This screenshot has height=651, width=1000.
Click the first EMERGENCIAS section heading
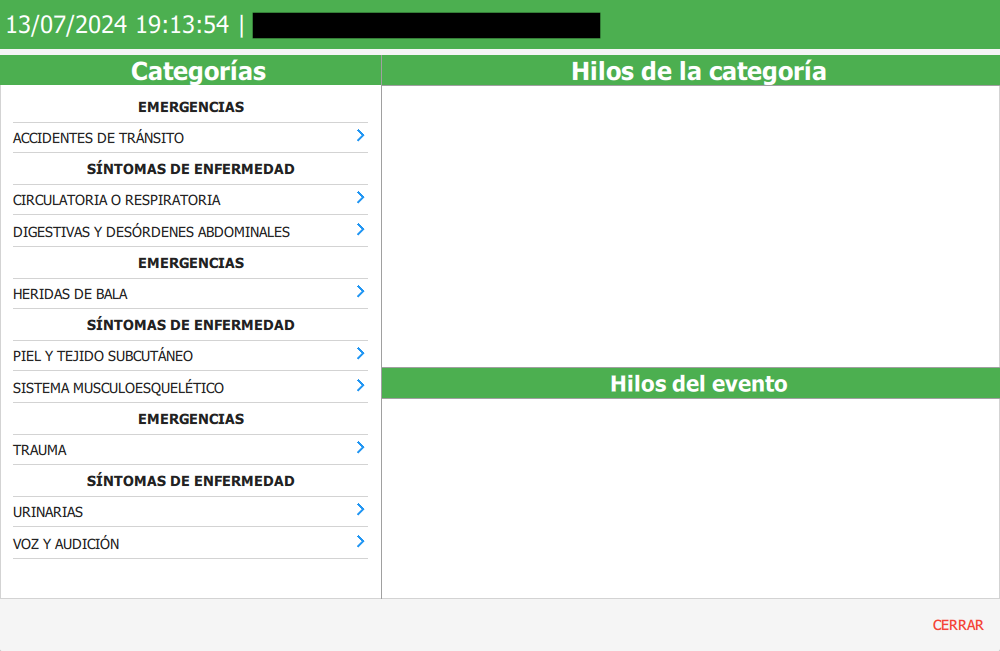point(190,106)
